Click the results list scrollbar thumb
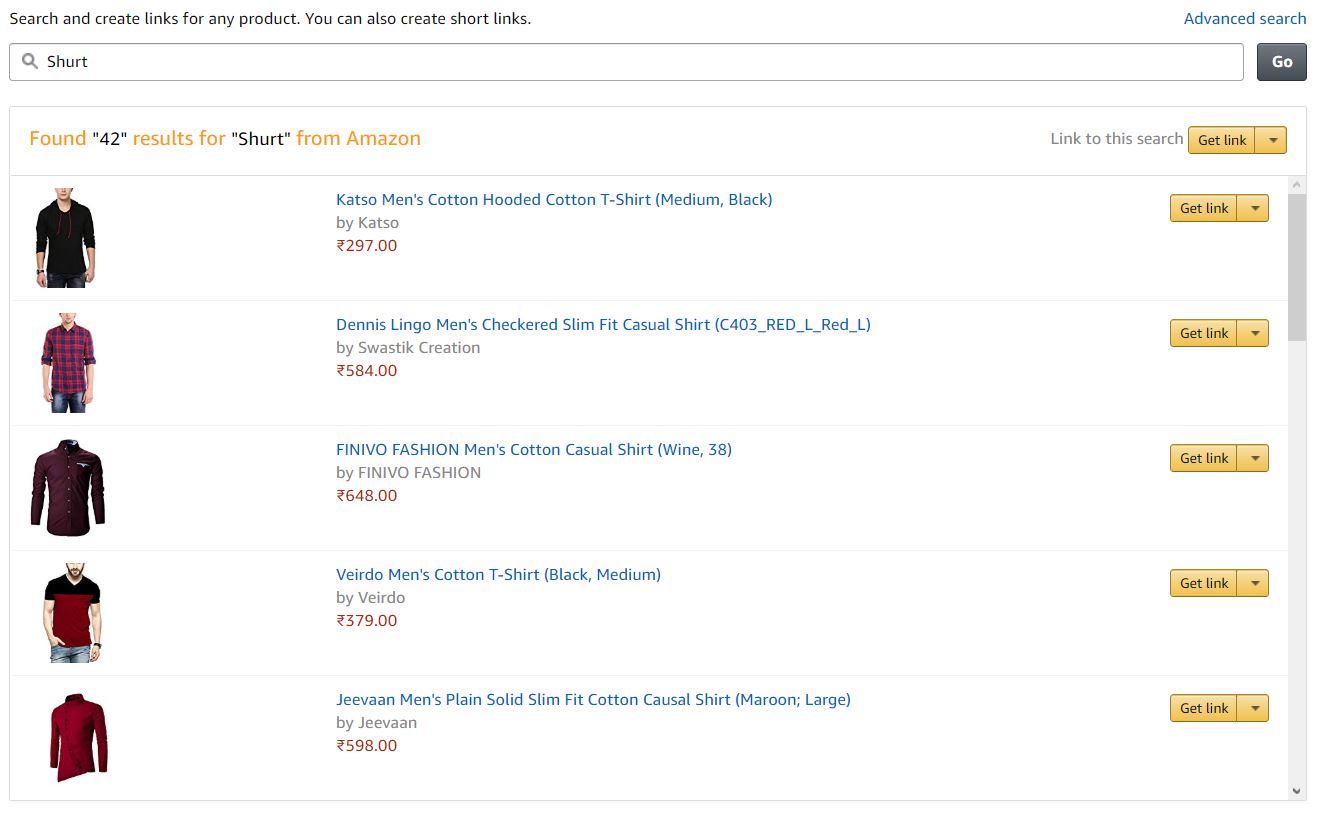This screenshot has width=1320, height=817. 1297,267
